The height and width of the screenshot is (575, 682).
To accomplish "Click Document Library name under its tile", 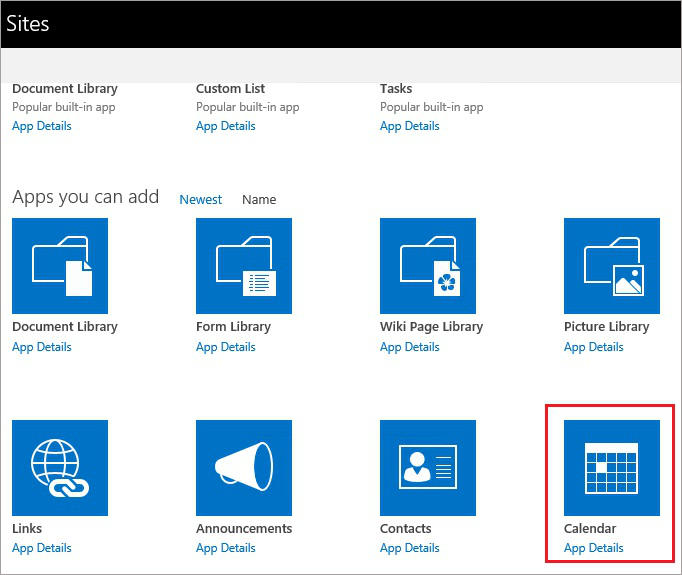I will pos(65,327).
